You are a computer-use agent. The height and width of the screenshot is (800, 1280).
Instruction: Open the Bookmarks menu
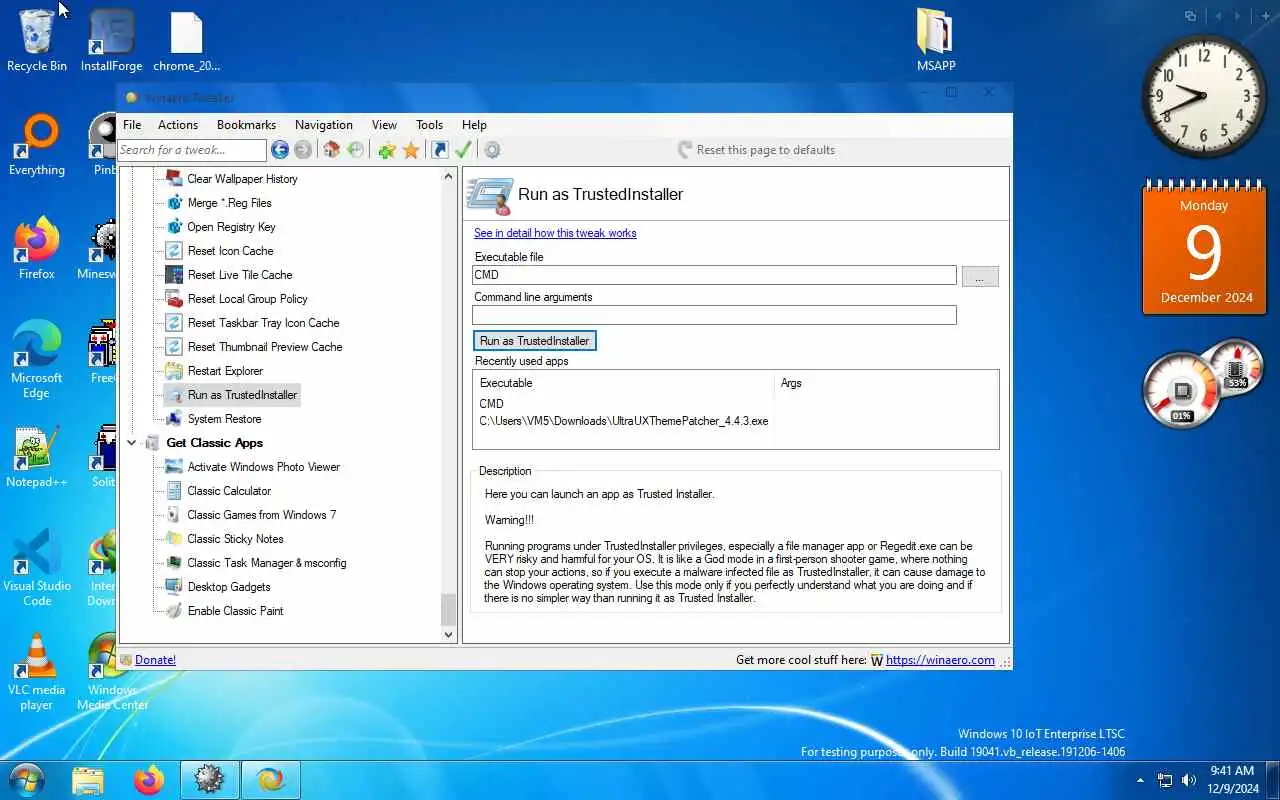tap(246, 125)
